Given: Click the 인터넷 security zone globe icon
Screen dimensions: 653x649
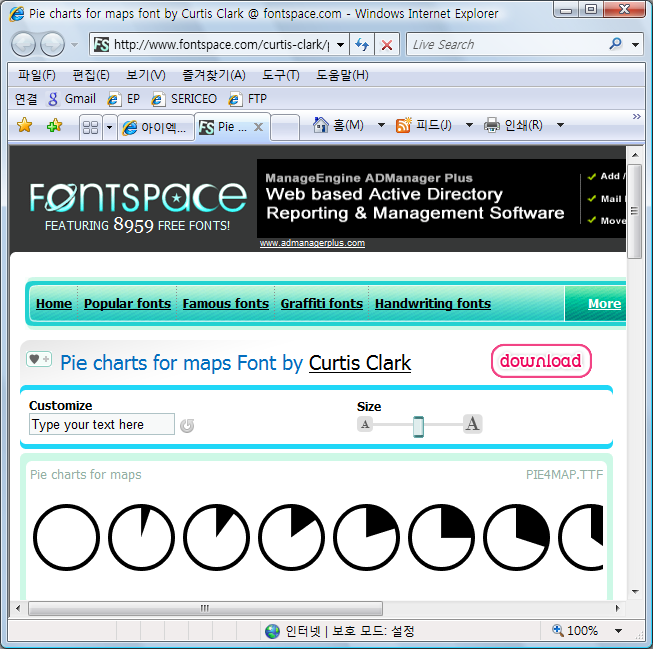Looking at the screenshot, I should click(x=272, y=631).
